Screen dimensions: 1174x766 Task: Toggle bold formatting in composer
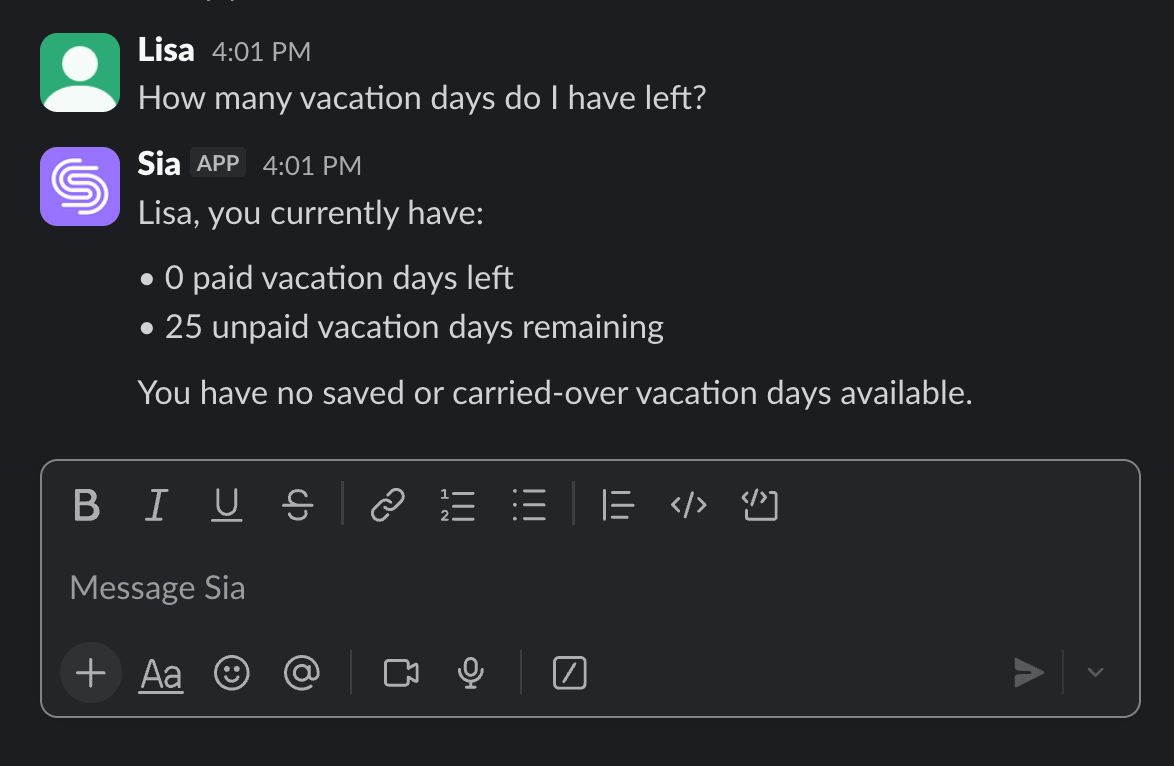click(87, 506)
